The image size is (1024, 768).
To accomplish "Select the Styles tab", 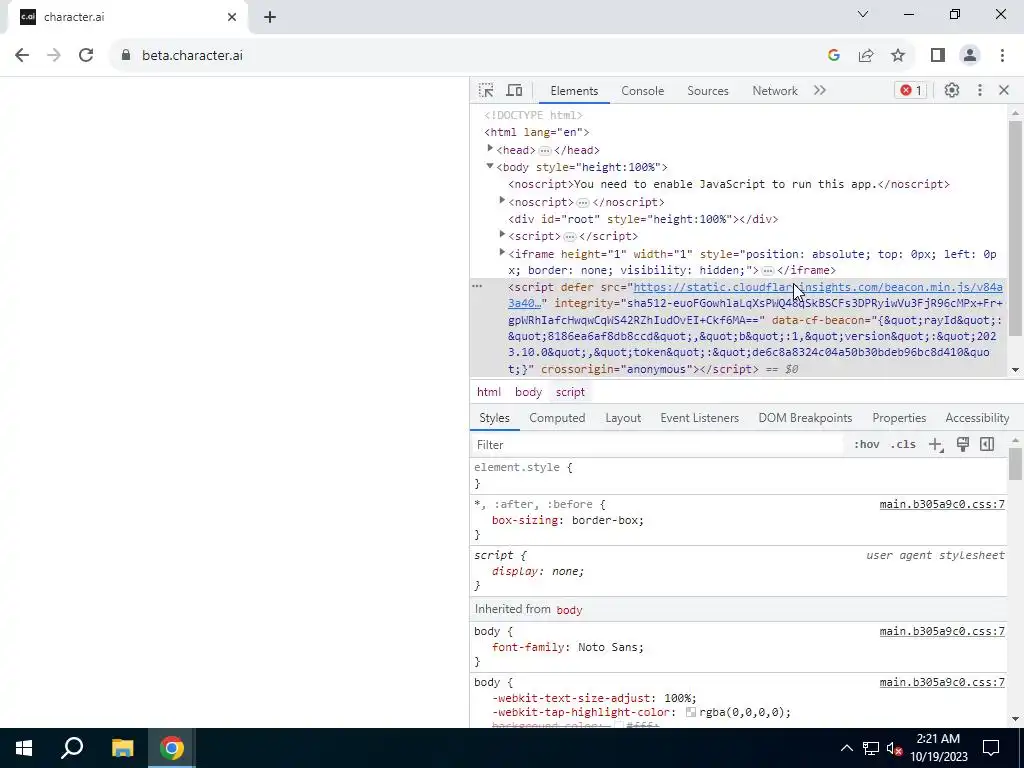I will click(x=494, y=418).
